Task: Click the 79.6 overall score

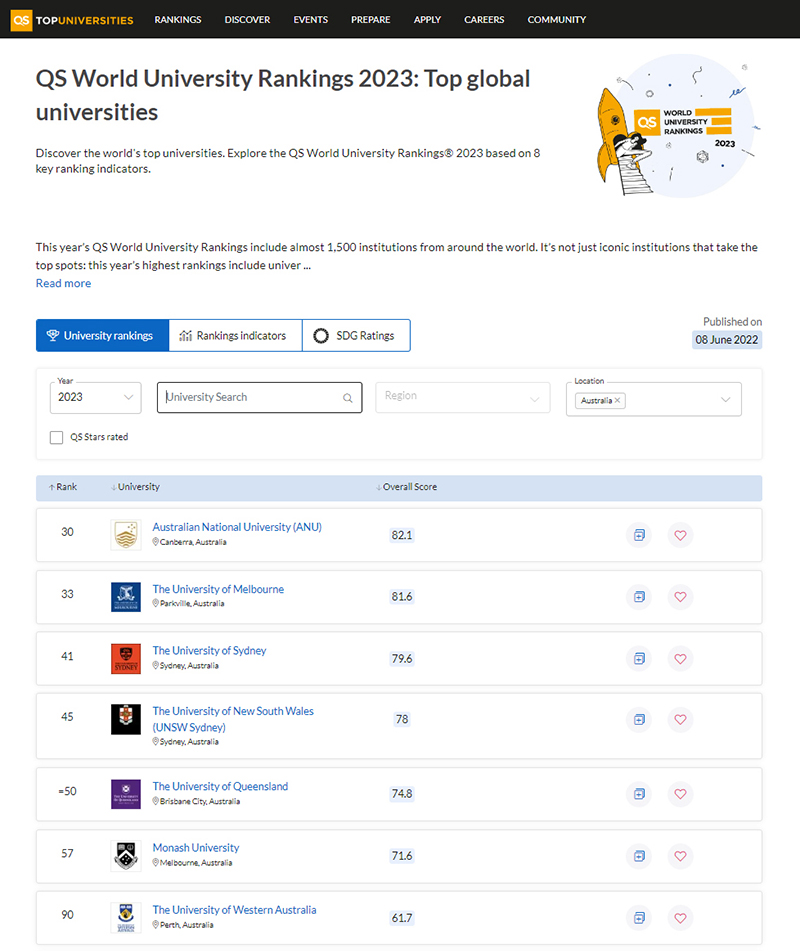Action: [x=402, y=659]
